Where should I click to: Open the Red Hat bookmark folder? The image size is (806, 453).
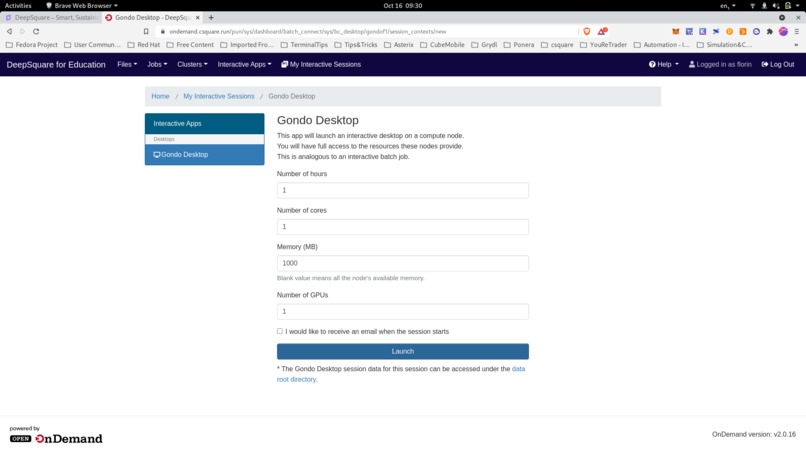(x=143, y=45)
